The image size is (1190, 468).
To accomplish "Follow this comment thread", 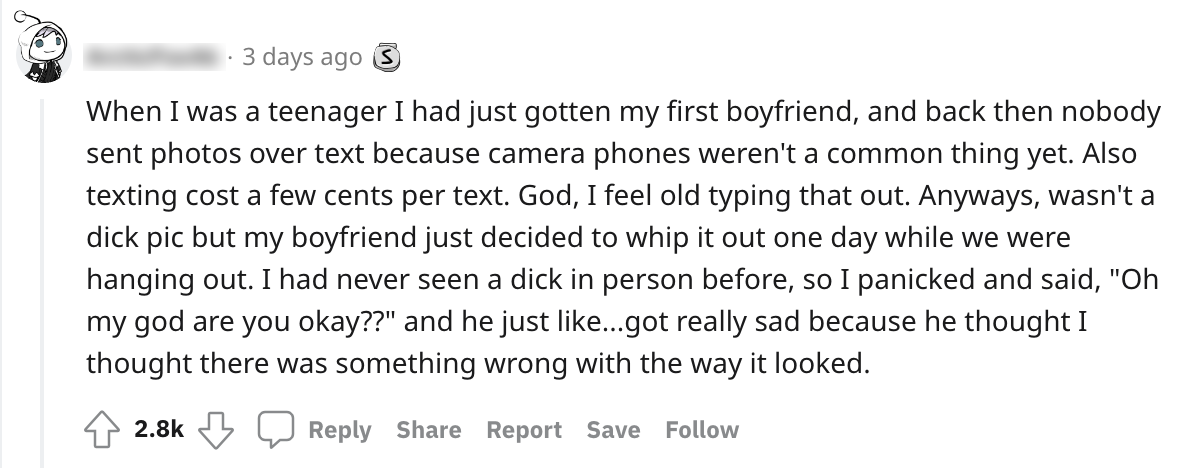I will pyautogui.click(x=702, y=430).
